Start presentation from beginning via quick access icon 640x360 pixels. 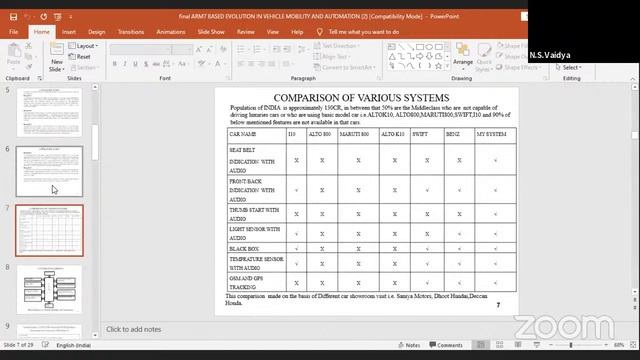58,17
